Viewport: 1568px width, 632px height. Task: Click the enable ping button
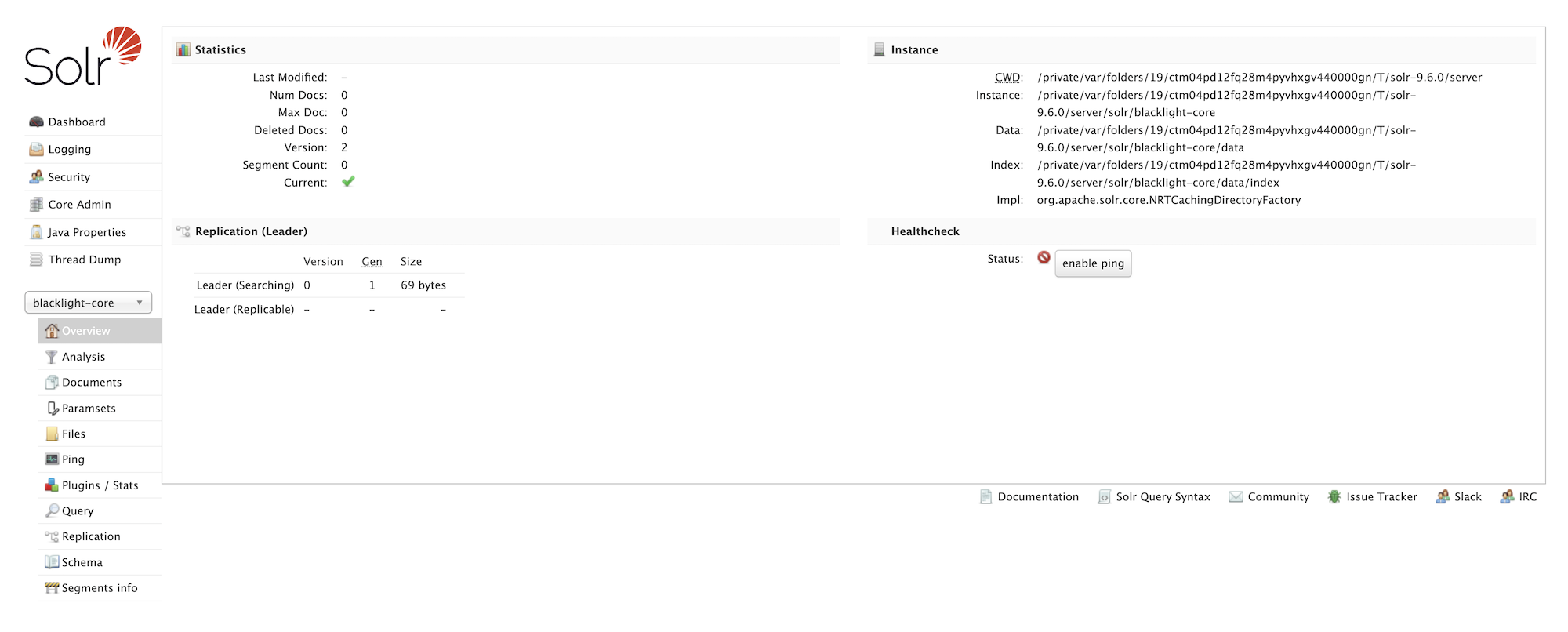tap(1093, 263)
